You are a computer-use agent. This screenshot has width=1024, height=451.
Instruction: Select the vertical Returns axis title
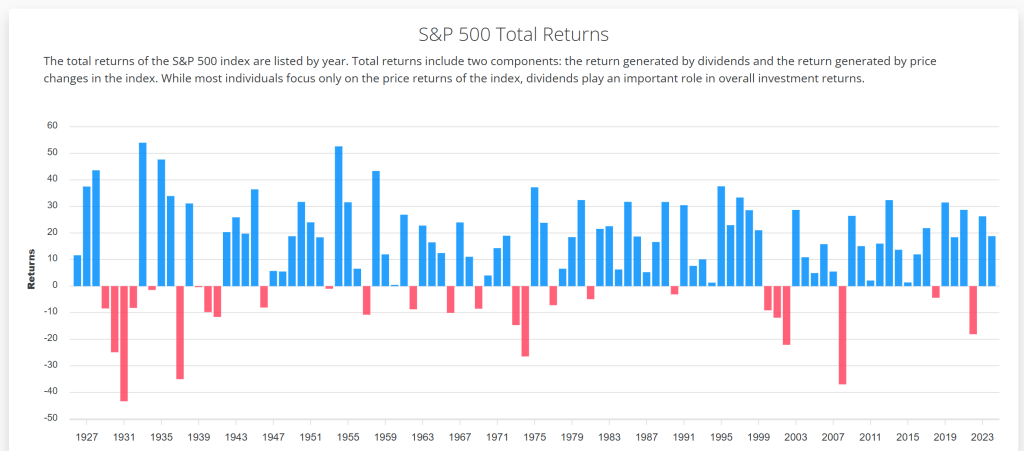[31, 269]
